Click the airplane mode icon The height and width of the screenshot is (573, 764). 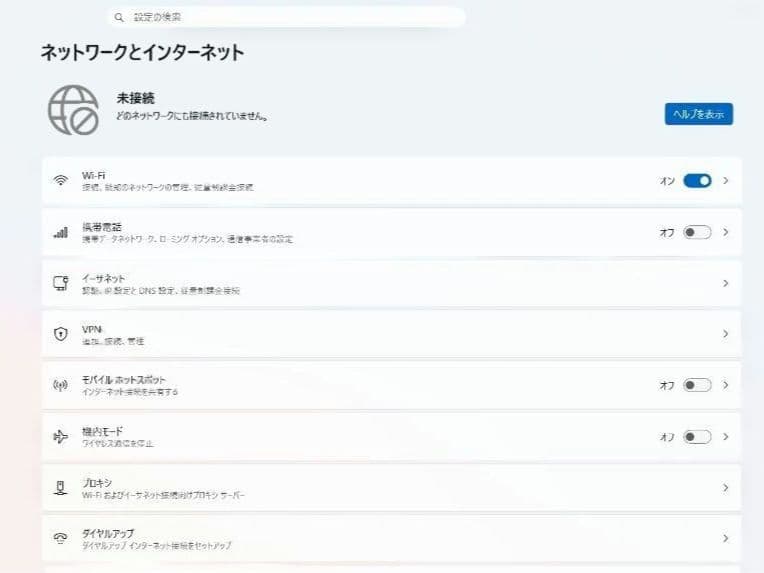(x=61, y=436)
